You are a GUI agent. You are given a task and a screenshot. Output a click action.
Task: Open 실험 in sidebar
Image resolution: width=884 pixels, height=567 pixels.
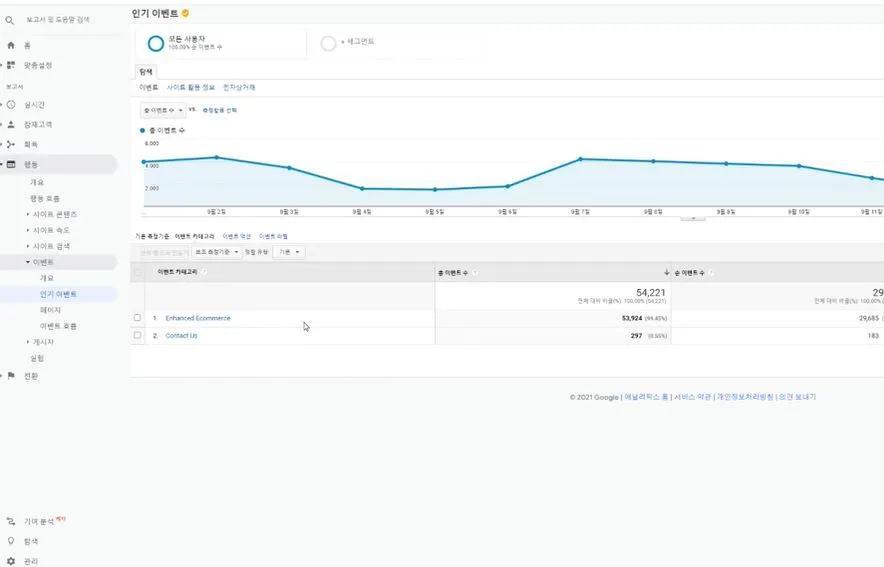coord(37,358)
